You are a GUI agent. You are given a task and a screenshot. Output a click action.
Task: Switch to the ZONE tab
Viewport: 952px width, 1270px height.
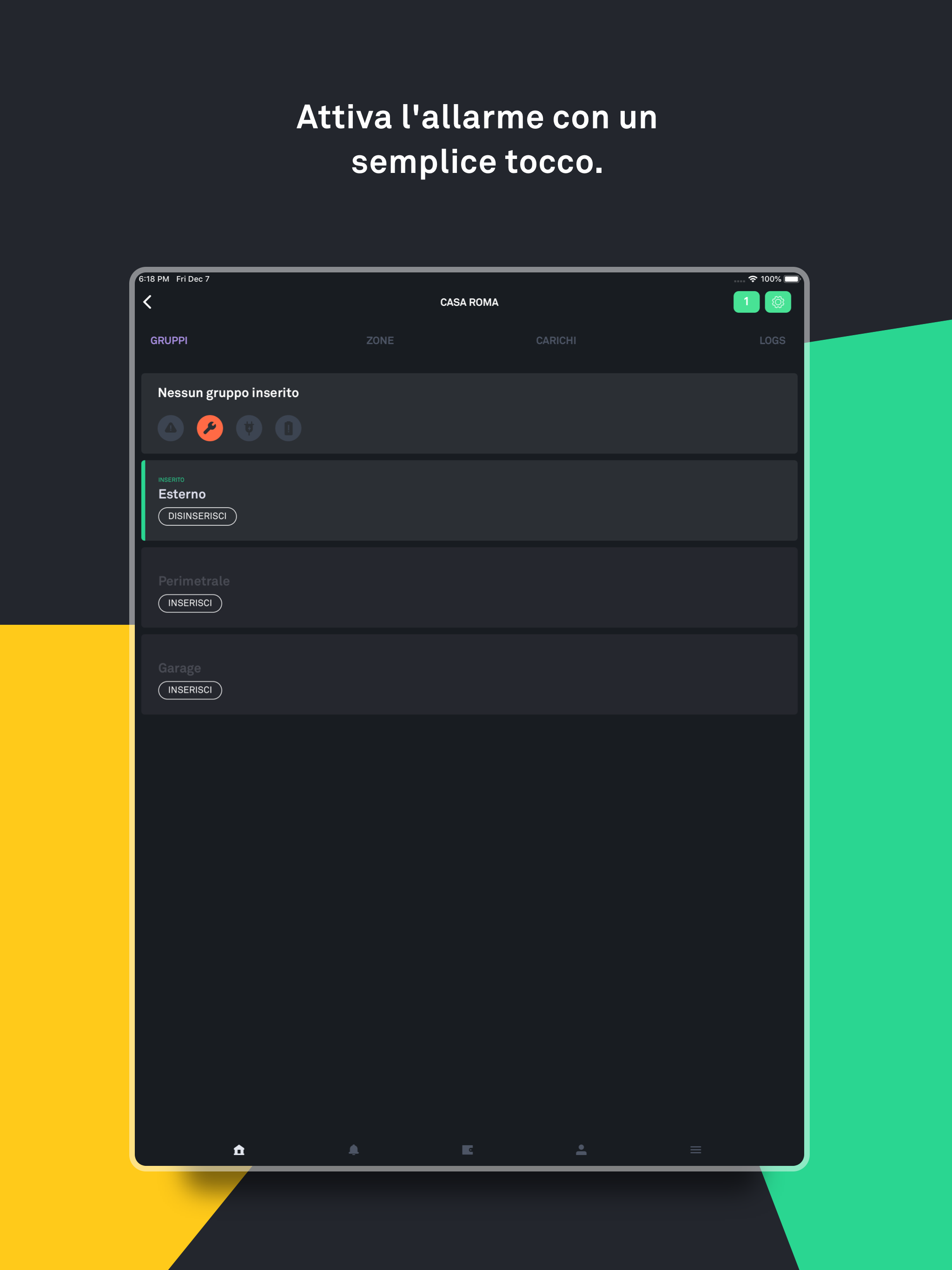380,340
